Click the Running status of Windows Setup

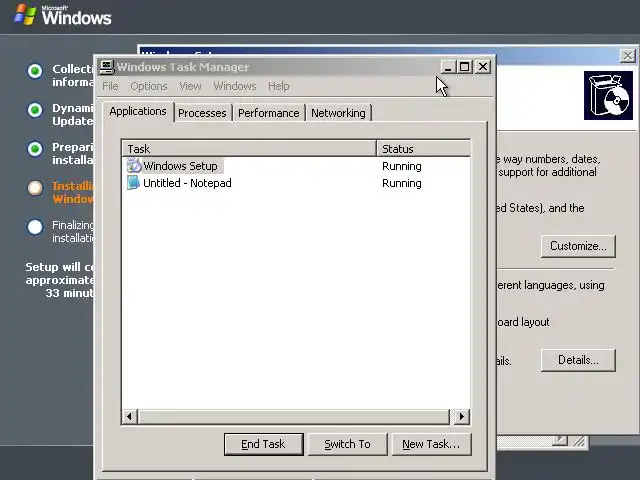[402, 166]
